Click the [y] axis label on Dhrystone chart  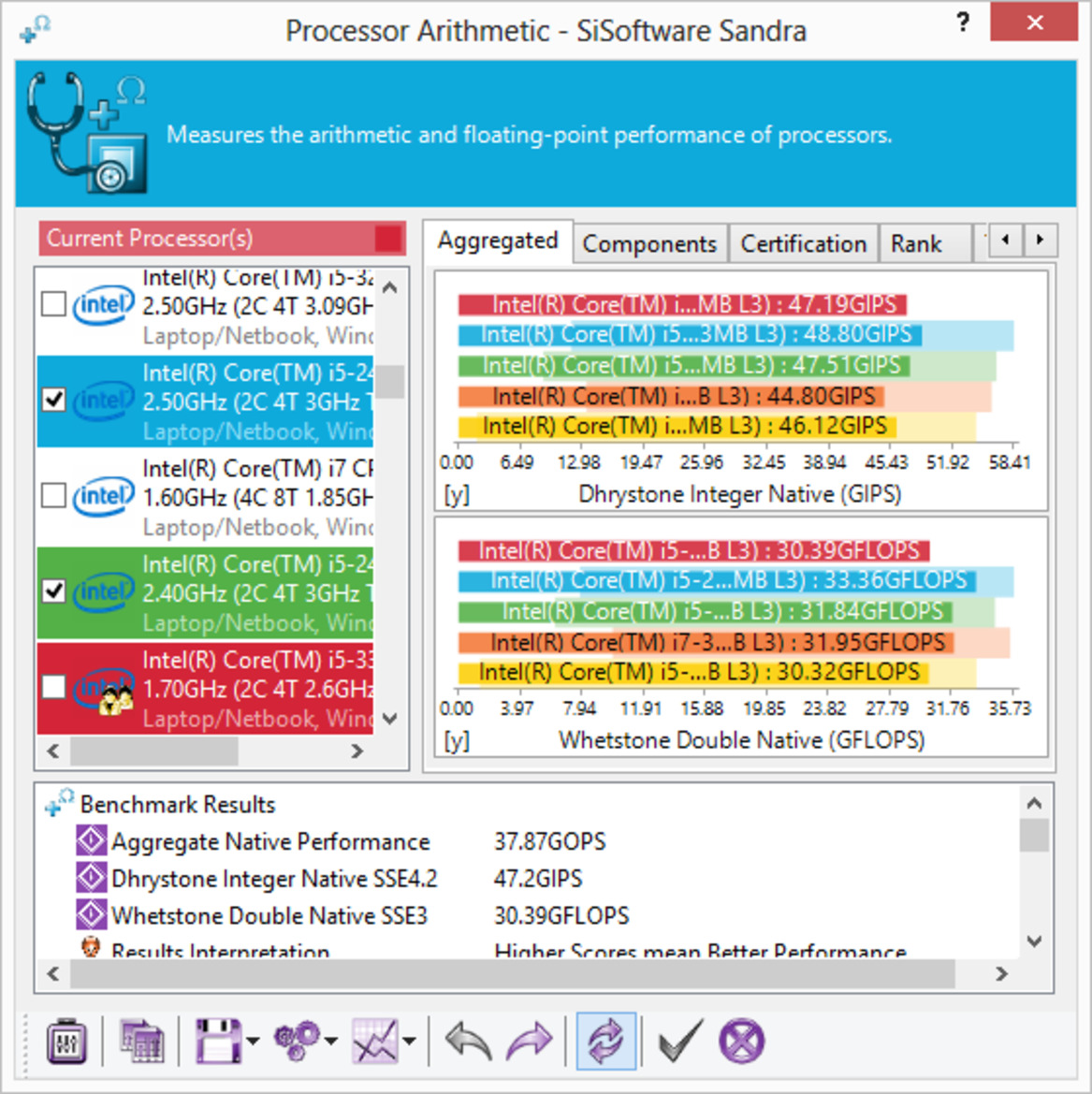point(457,495)
